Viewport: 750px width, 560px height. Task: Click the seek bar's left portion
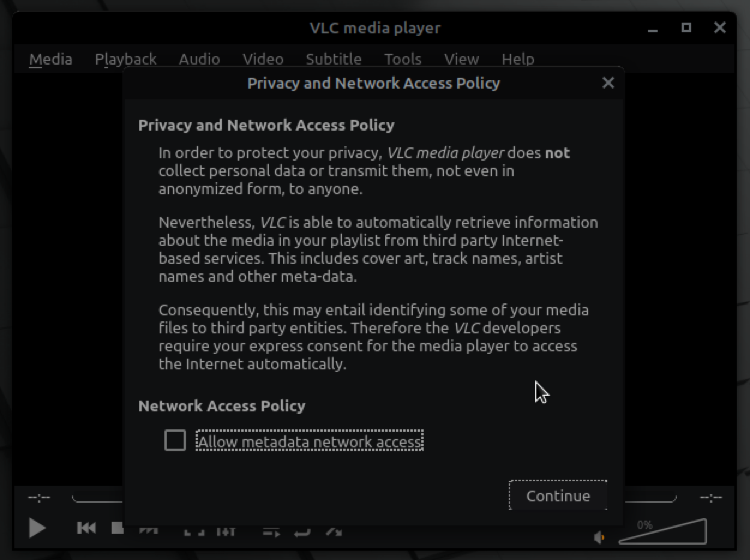click(x=97, y=498)
